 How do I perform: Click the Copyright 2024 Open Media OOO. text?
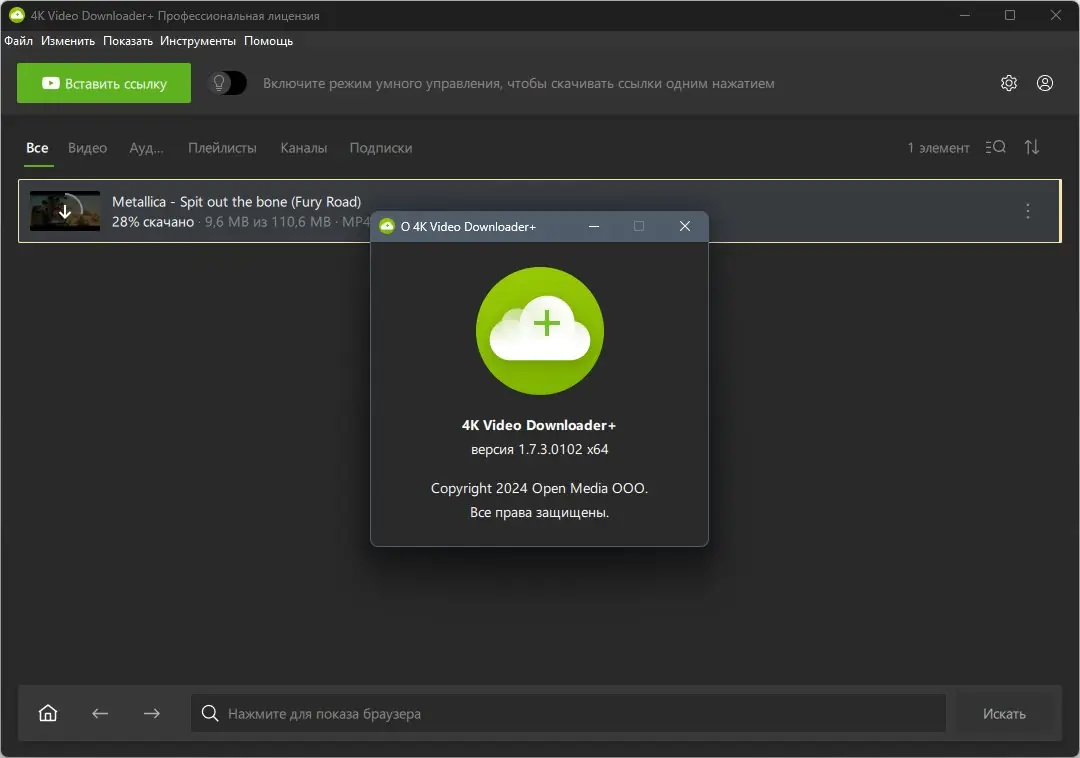[x=539, y=488]
